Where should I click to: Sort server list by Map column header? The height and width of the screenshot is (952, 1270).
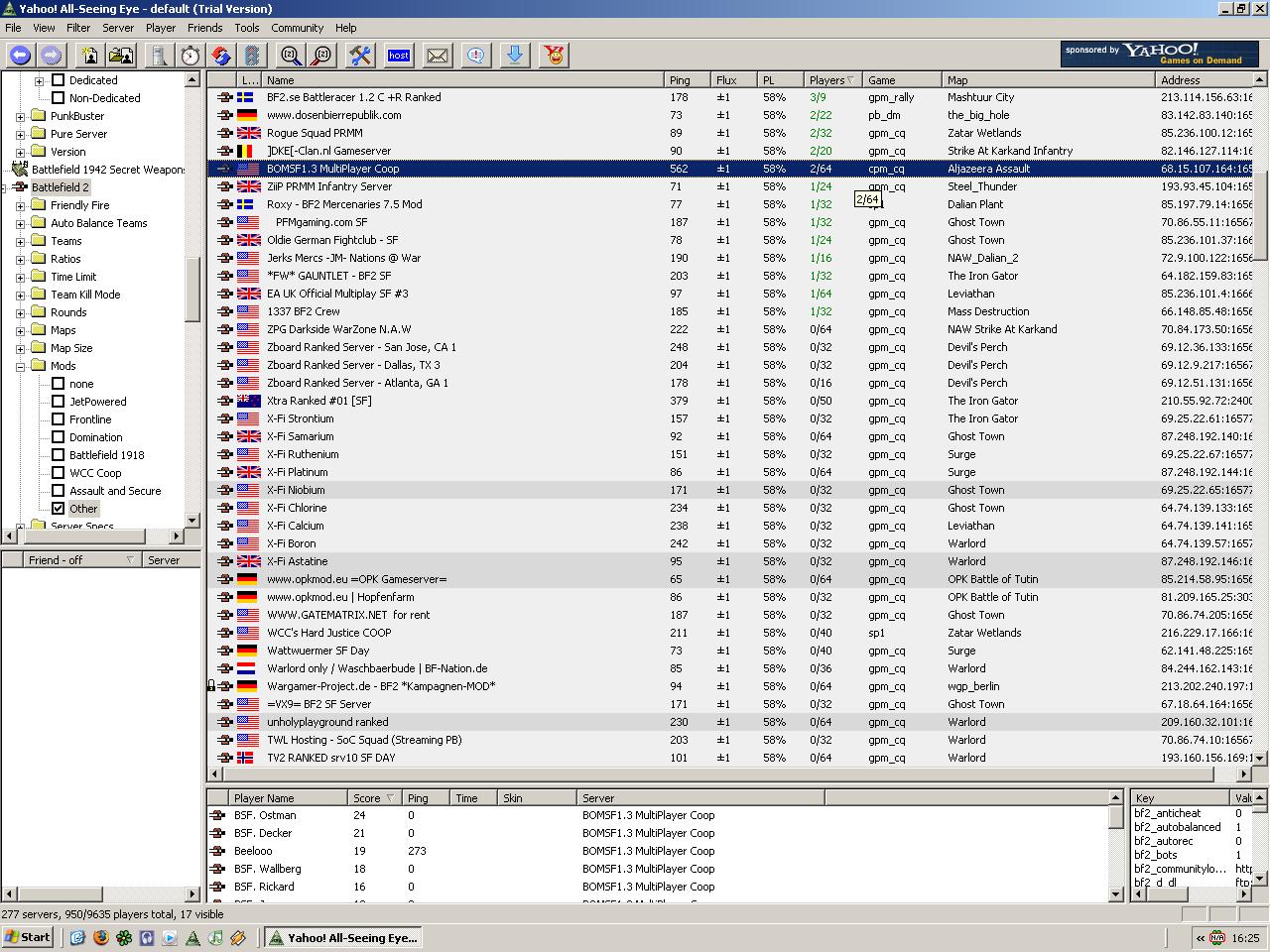(x=1049, y=80)
